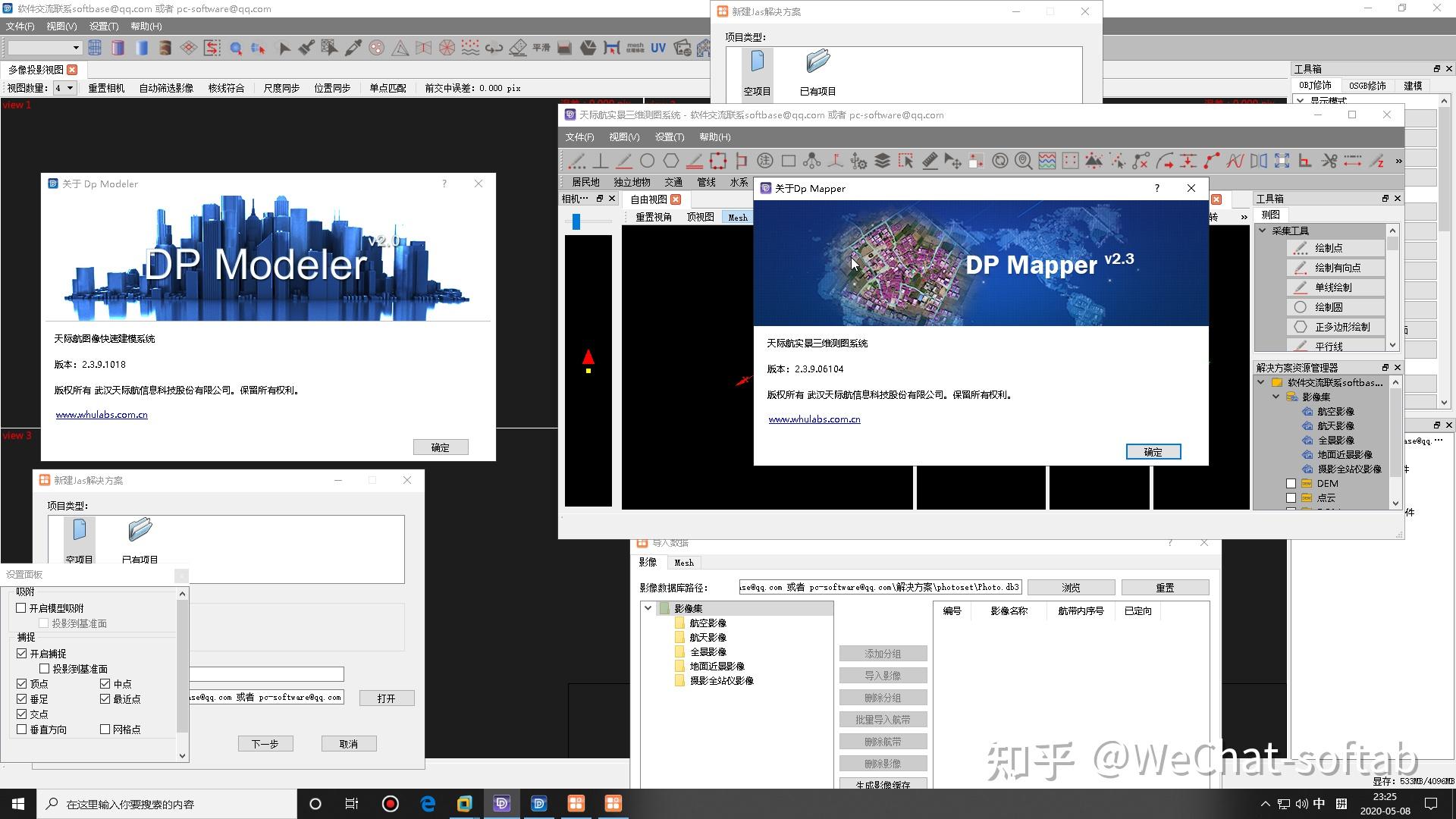Switch to Mesh tab in import dialog
This screenshot has height=819, width=1456.
pos(684,563)
